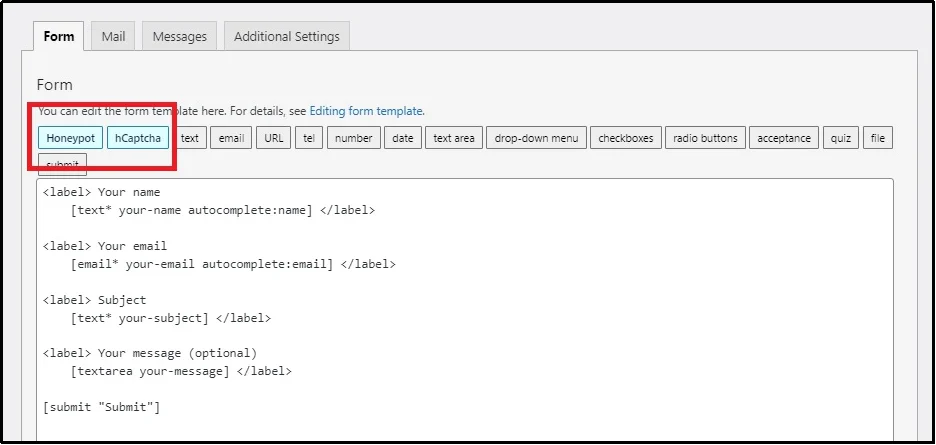Insert a drop-down menu tag
936x445 pixels.
pyautogui.click(x=536, y=138)
